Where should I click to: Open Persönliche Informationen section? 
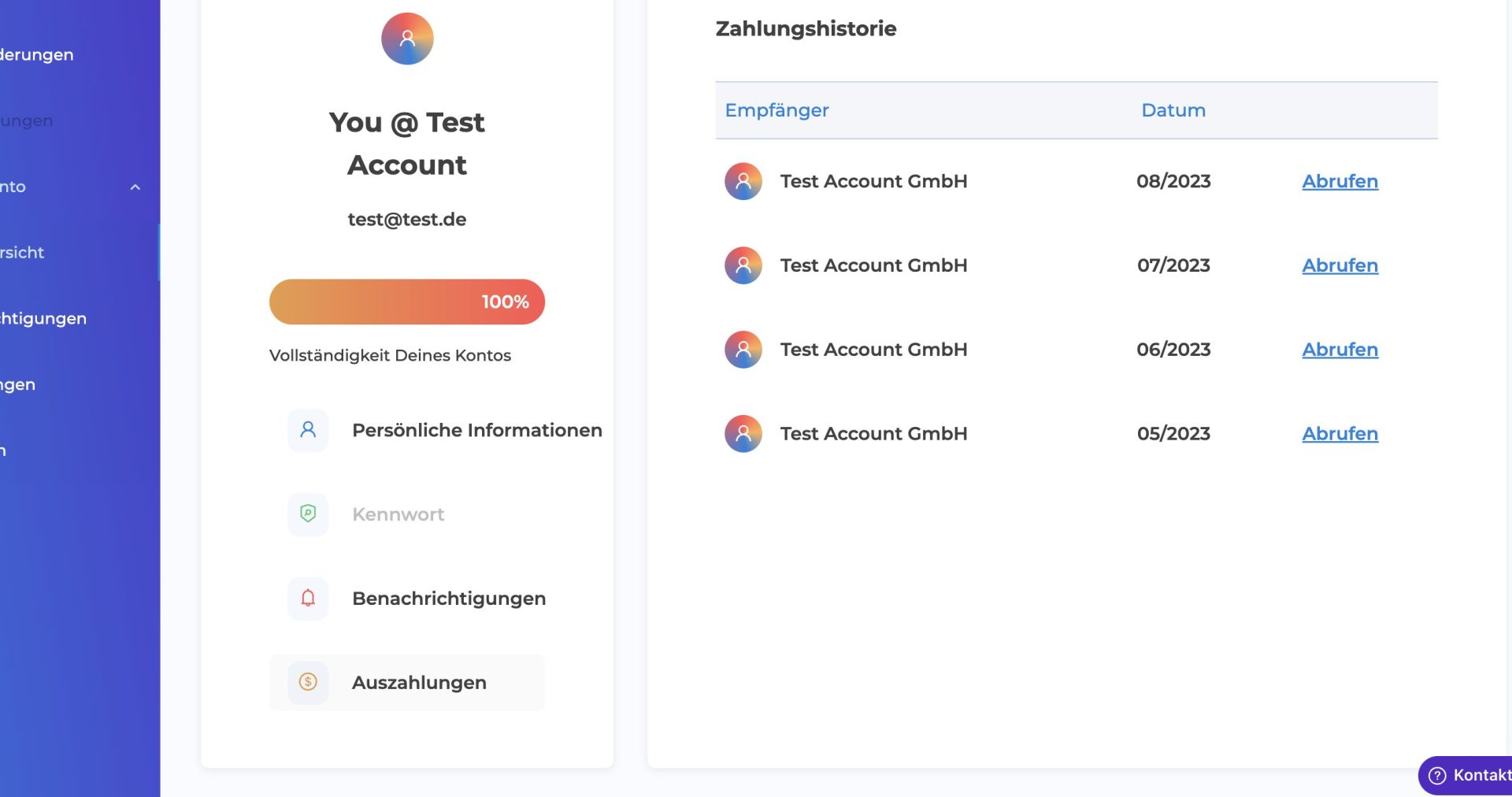pos(476,430)
